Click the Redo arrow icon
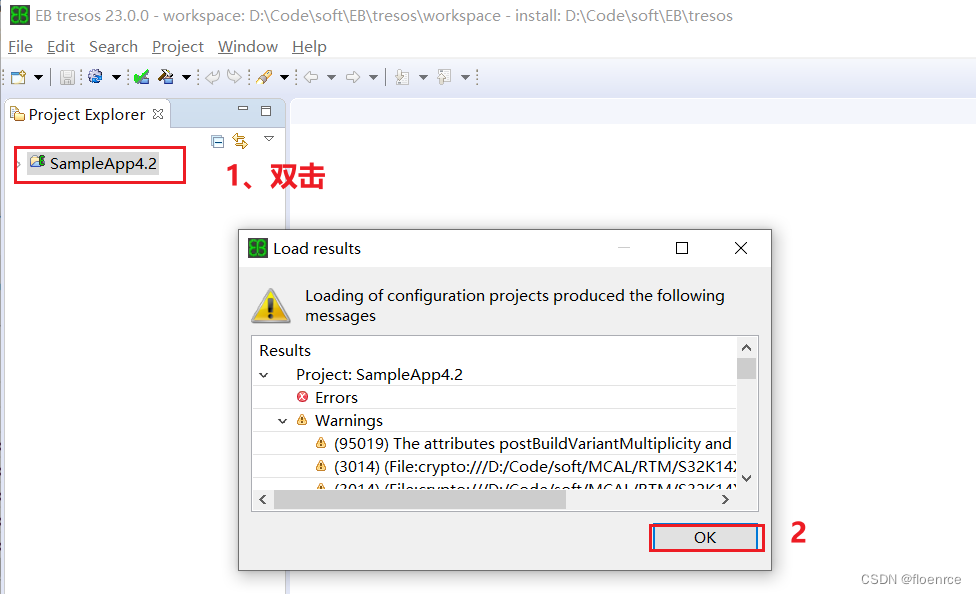The width and height of the screenshot is (976, 594). [x=234, y=77]
